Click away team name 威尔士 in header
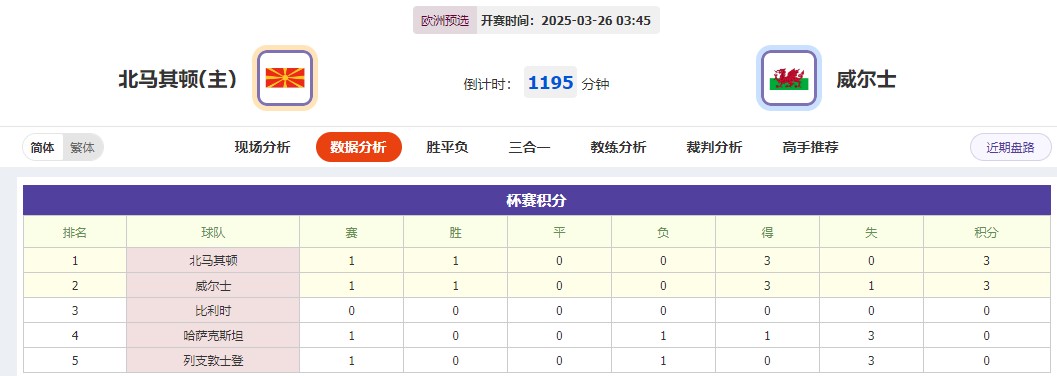Image resolution: width=1057 pixels, height=376 pixels. 866,80
